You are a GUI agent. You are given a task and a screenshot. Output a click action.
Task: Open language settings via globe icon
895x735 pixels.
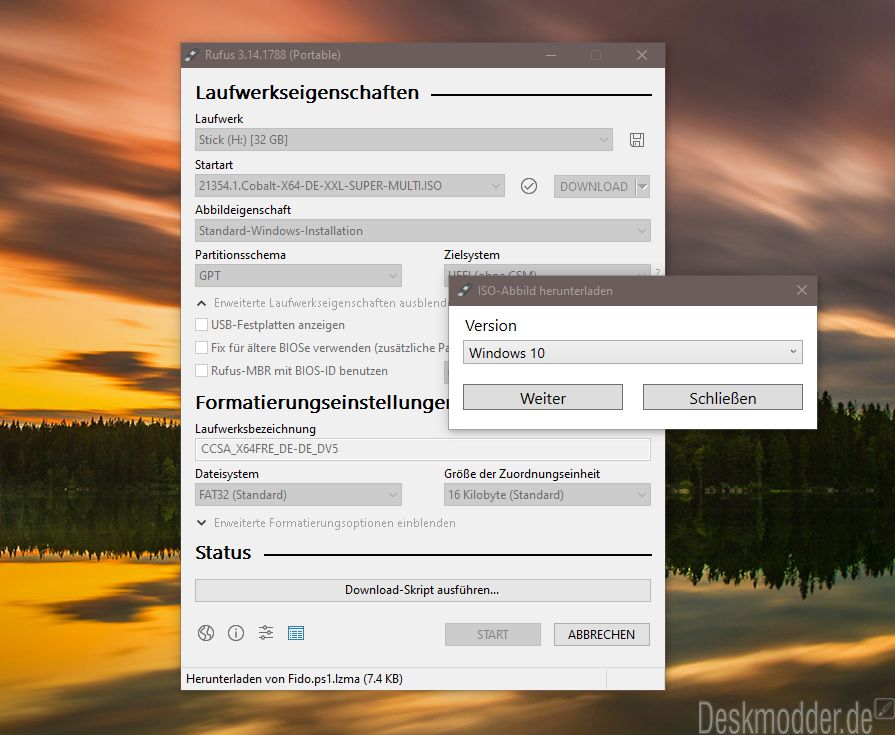(206, 633)
